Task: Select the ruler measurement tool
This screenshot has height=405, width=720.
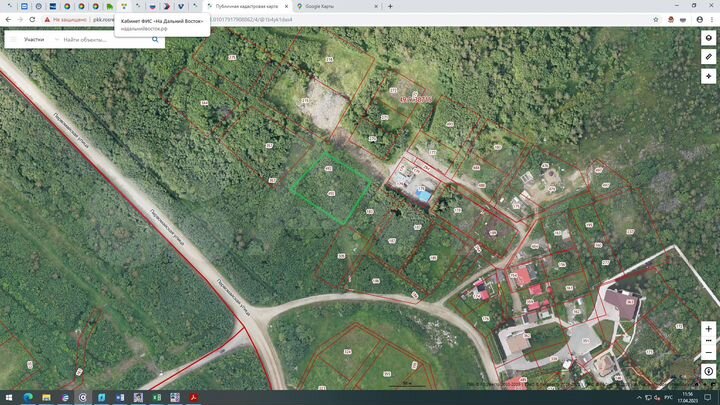Action: tap(708, 57)
